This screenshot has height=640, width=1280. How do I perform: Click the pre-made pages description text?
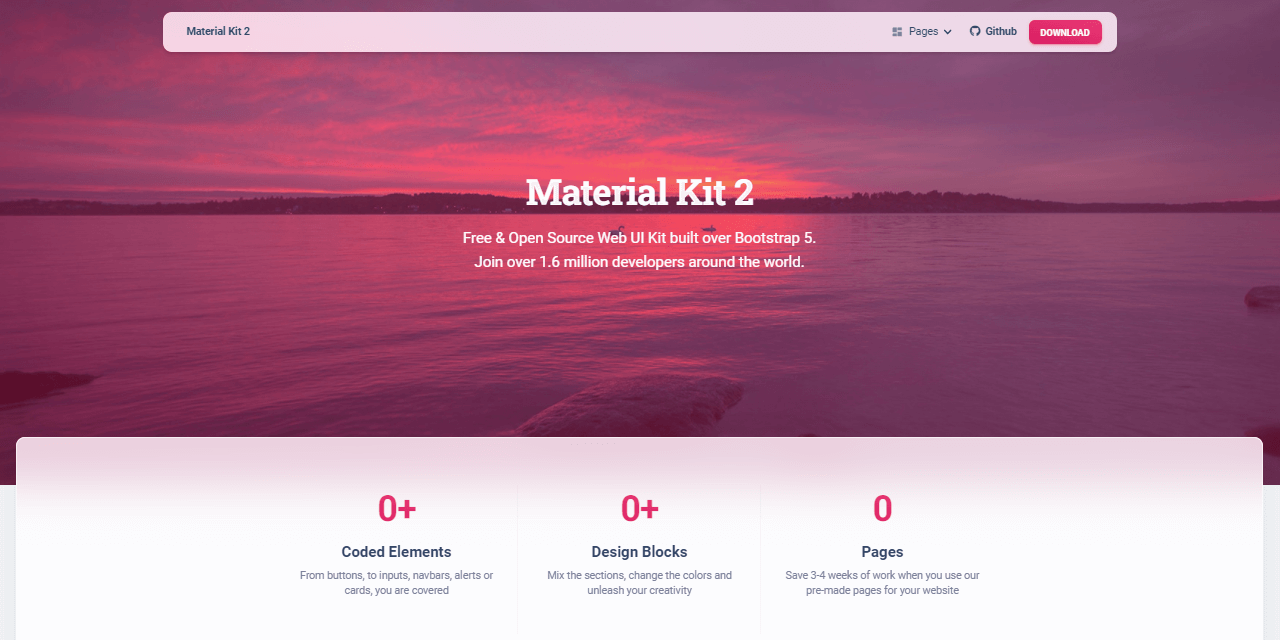click(x=882, y=582)
